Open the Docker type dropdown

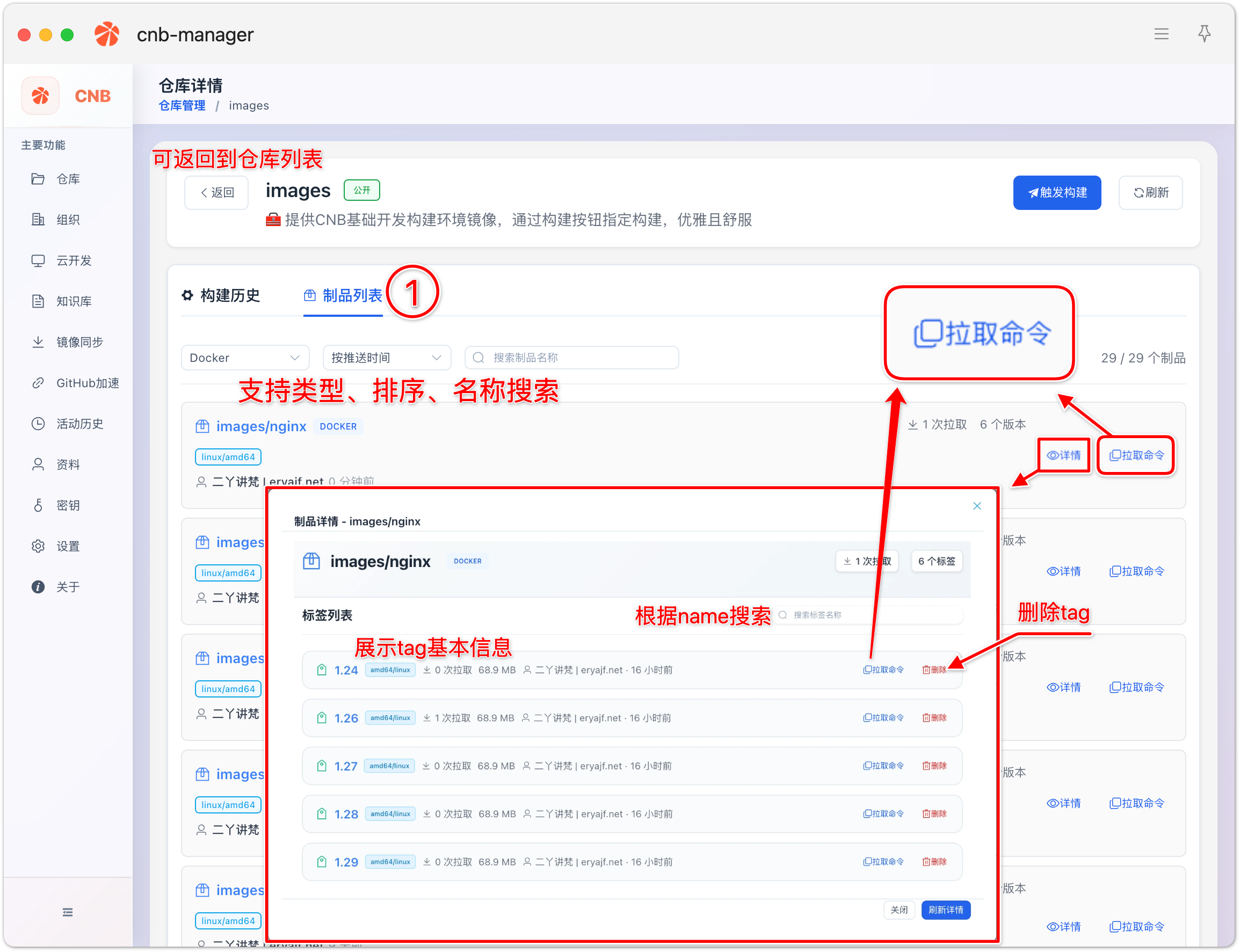(245, 358)
